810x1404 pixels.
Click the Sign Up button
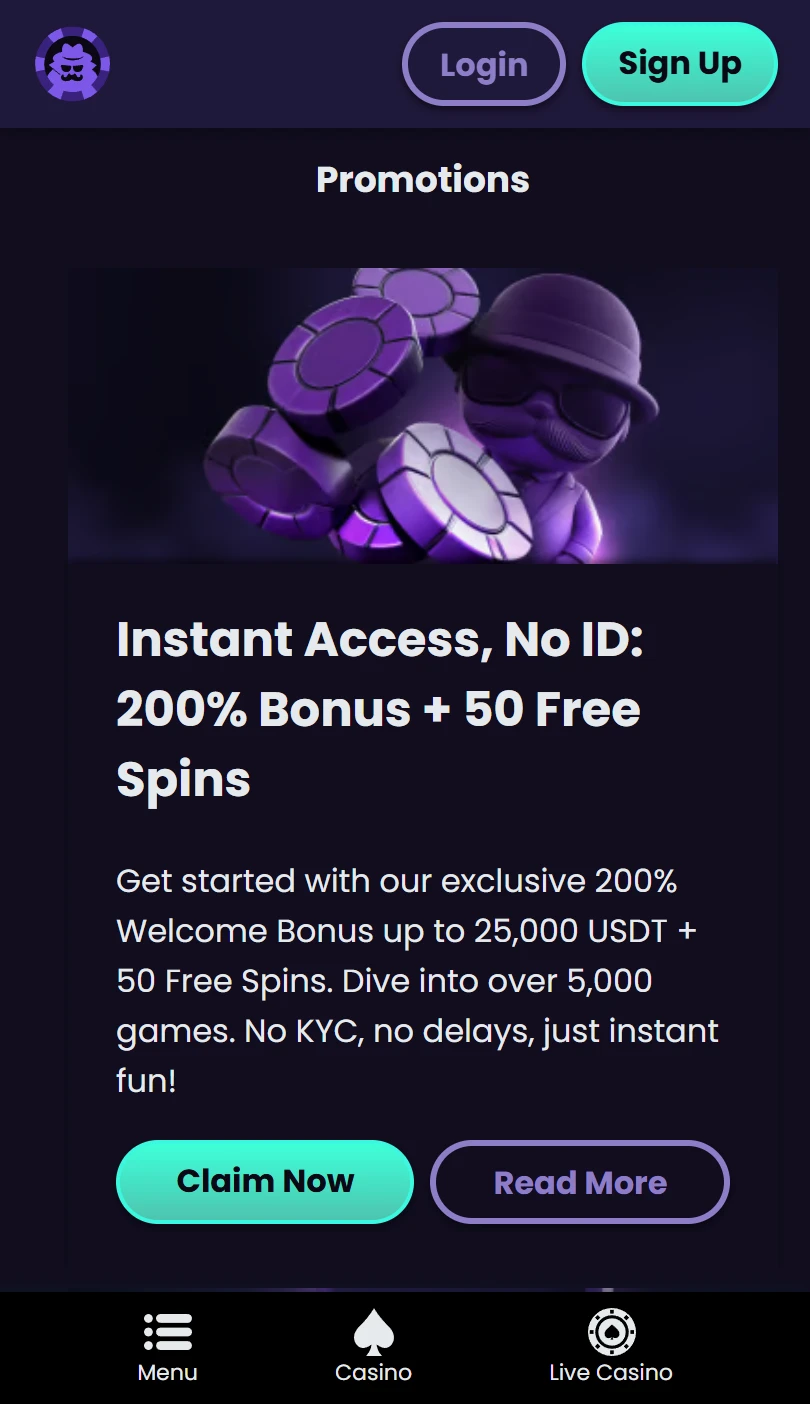point(680,64)
